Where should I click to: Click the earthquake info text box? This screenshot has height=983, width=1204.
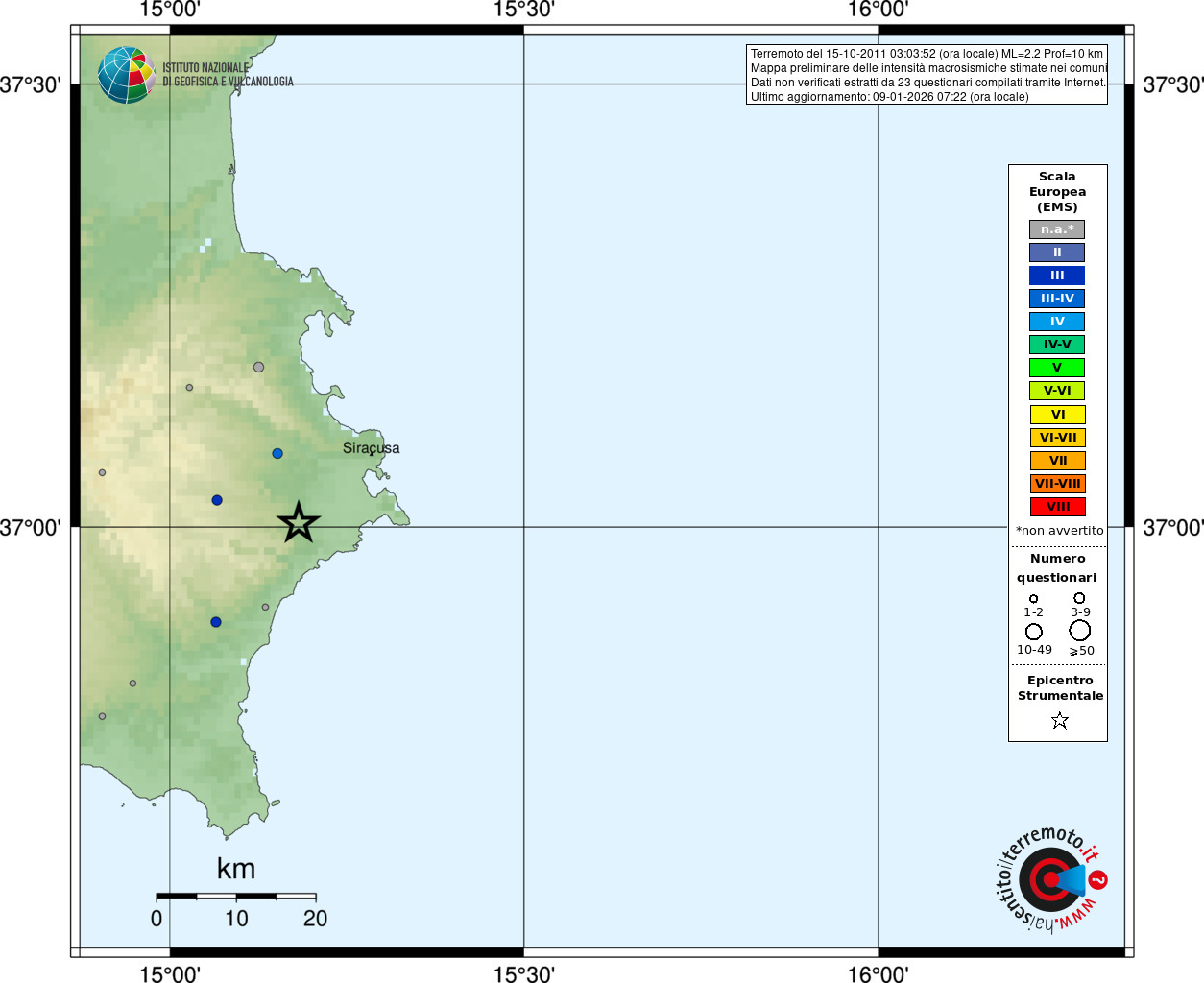point(927,75)
